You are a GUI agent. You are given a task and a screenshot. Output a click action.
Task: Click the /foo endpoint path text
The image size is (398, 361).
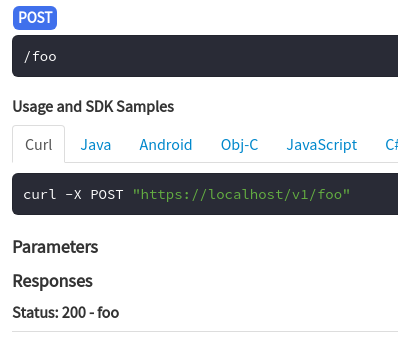click(x=40, y=56)
